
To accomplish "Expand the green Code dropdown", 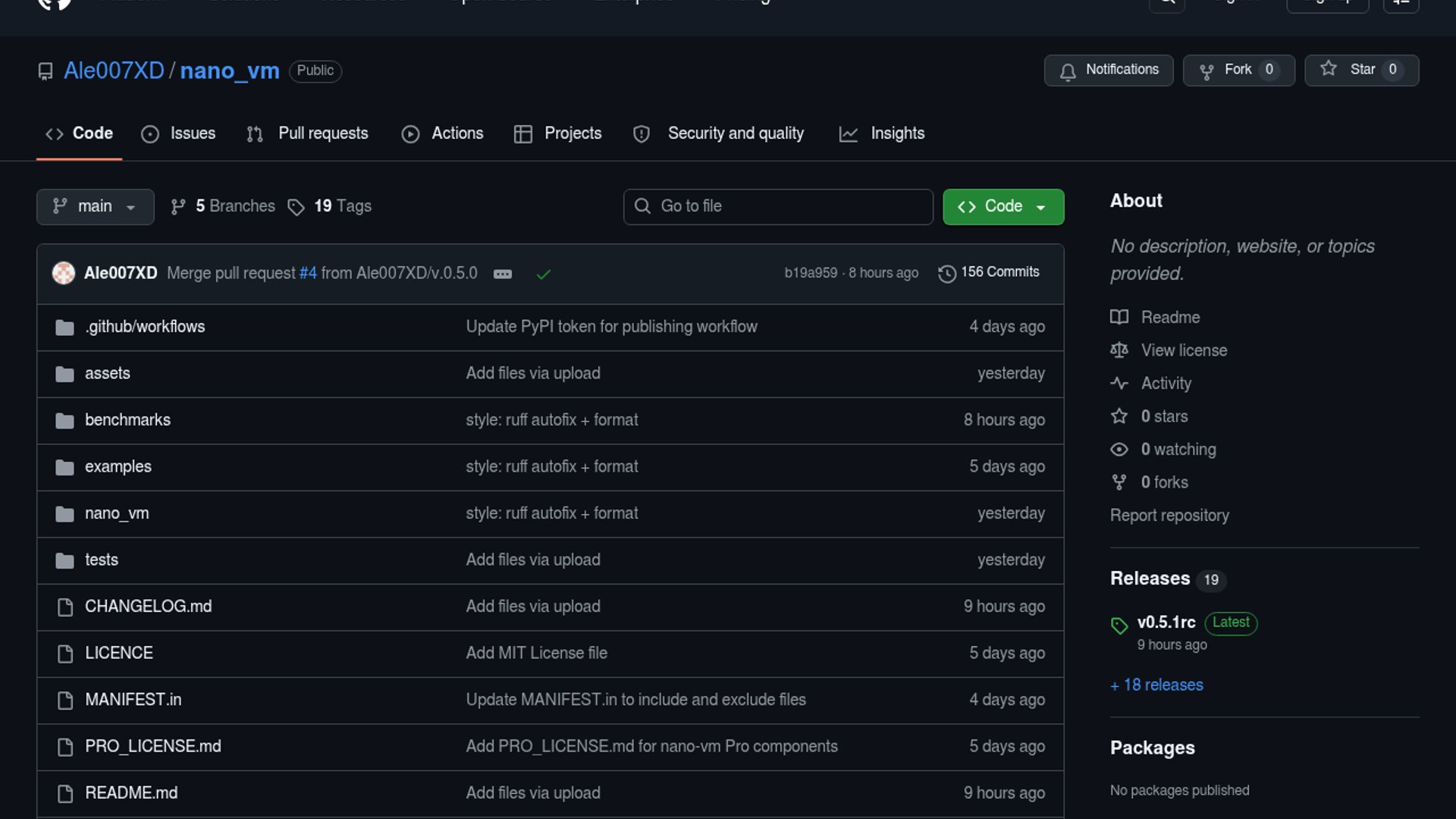I will pyautogui.click(x=1003, y=206).
